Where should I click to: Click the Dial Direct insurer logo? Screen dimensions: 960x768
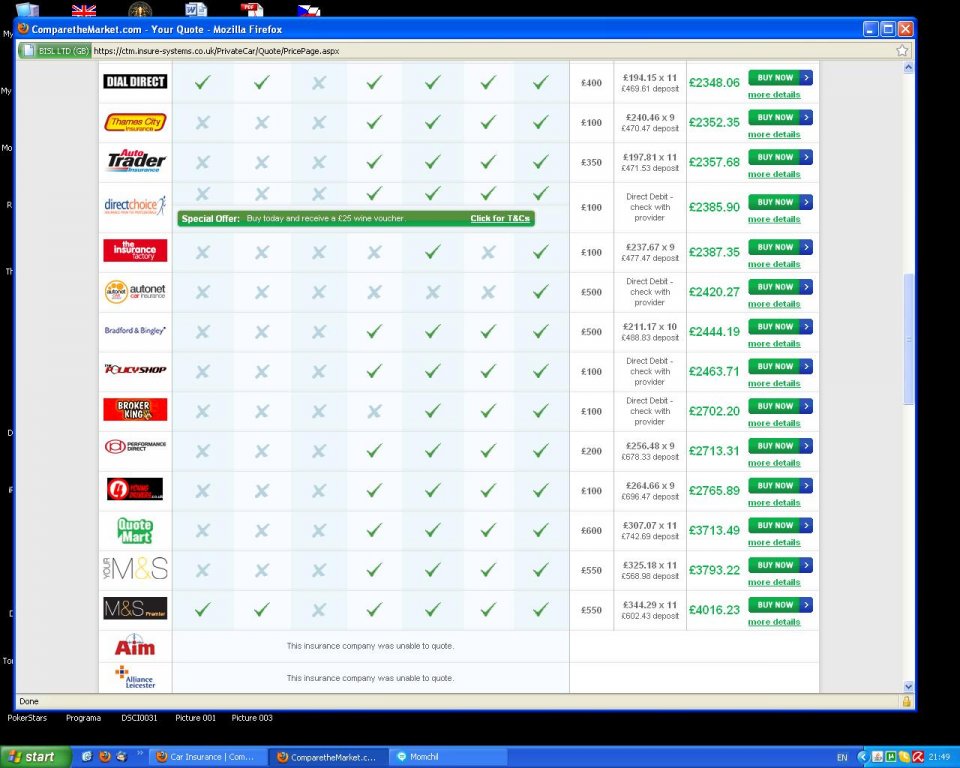135,81
